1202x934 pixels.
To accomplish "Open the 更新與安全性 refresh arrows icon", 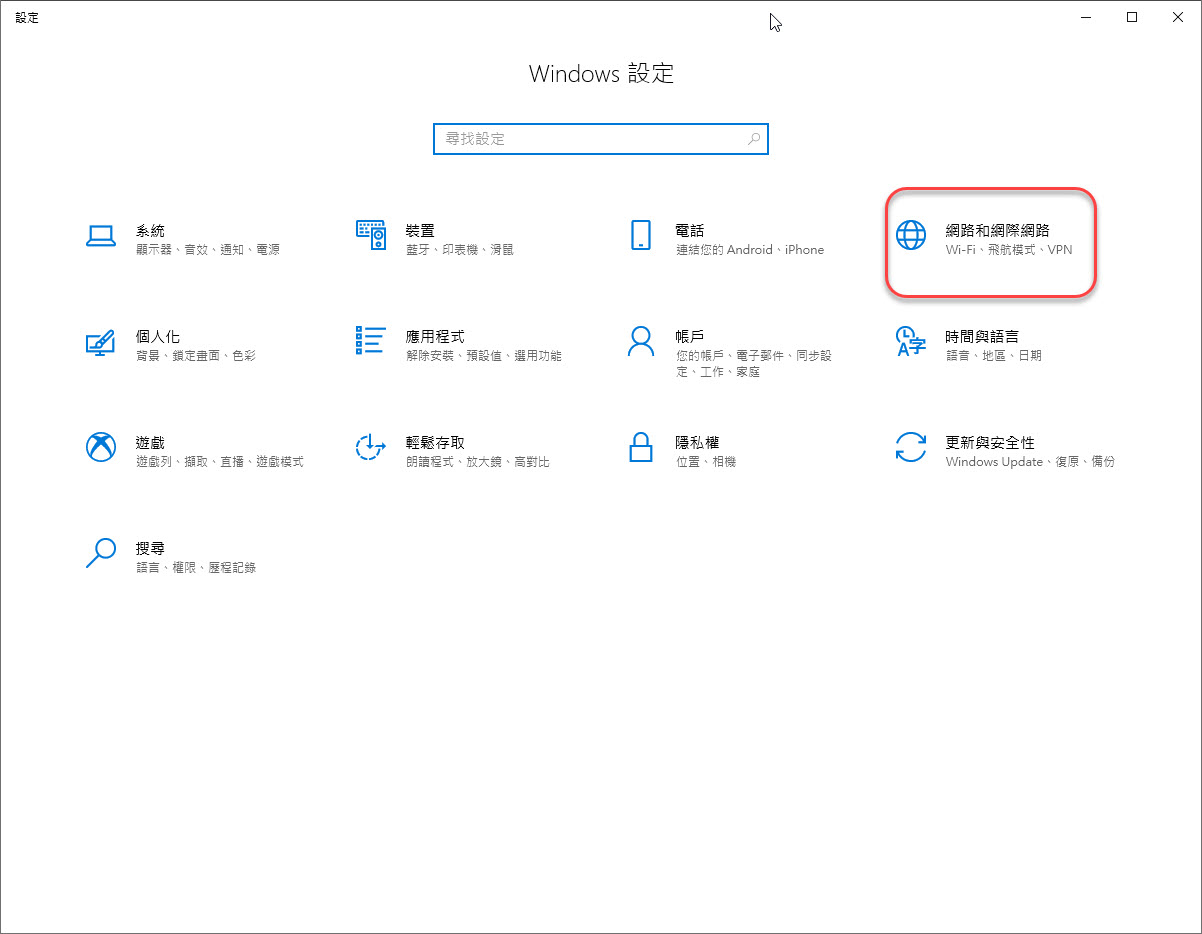I will point(911,447).
